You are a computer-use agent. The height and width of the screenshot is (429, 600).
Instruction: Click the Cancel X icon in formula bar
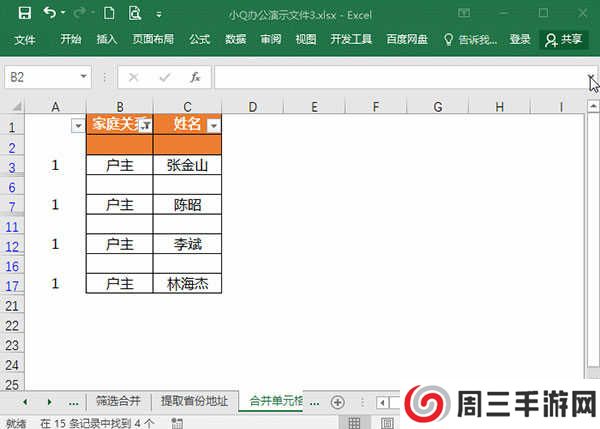tap(134, 77)
